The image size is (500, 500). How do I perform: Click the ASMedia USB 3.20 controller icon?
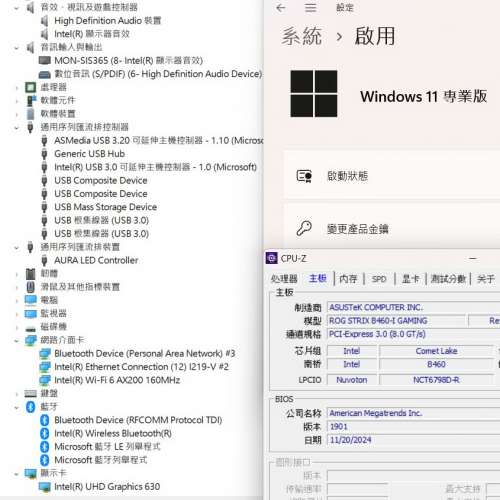[x=44, y=140]
